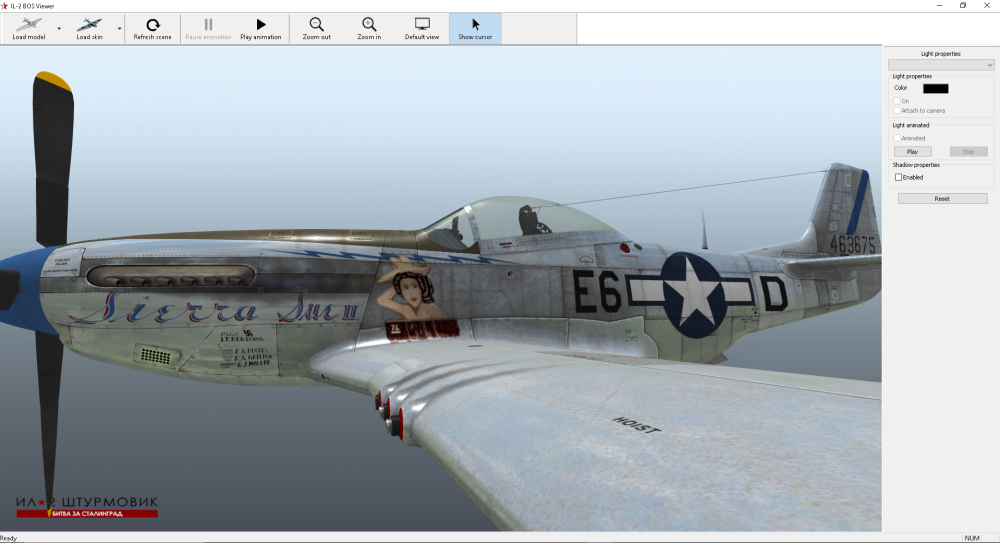The image size is (1000, 543).
Task: Click the NUM status indicator
Action: click(972, 538)
